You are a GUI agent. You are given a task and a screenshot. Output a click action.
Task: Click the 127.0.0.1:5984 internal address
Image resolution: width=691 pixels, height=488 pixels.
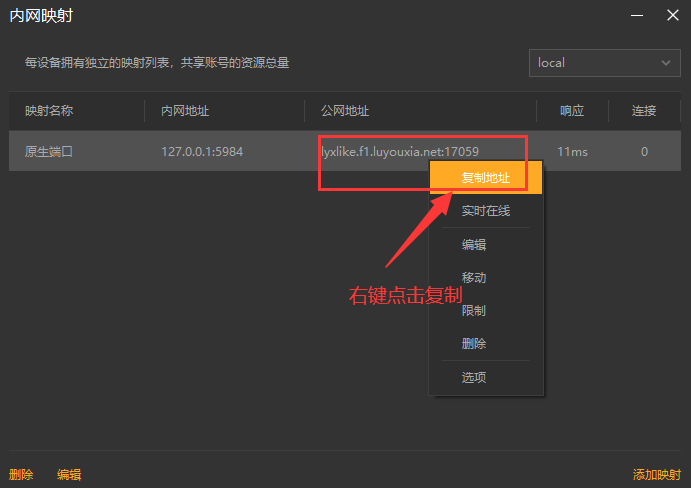pyautogui.click(x=202, y=152)
